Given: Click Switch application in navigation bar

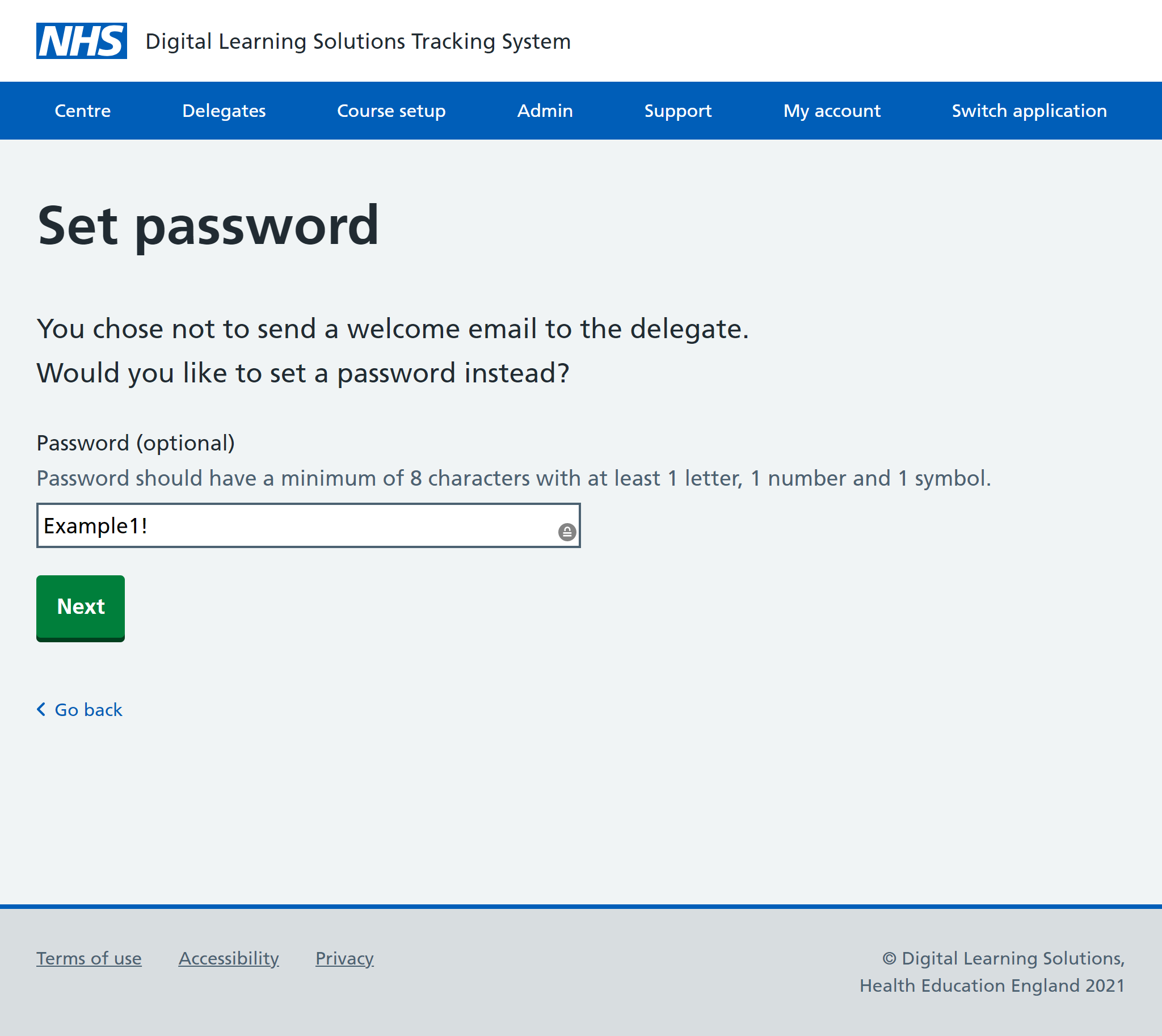Looking at the screenshot, I should (1029, 111).
